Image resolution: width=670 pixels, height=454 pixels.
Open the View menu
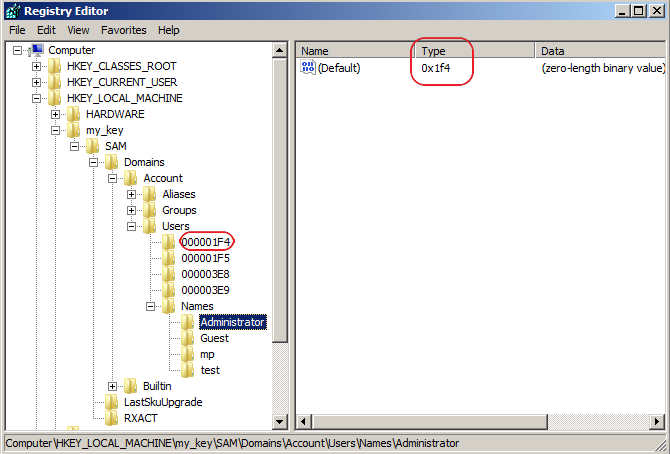[78, 30]
